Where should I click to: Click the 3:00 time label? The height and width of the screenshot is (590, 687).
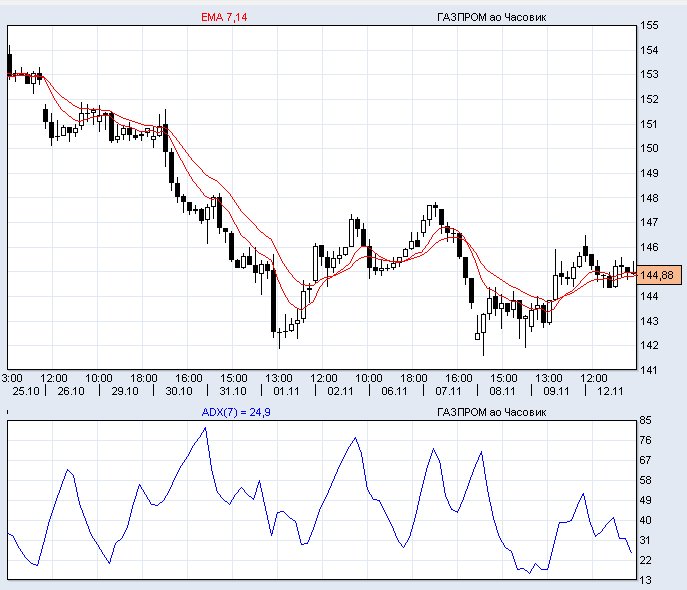(12, 378)
